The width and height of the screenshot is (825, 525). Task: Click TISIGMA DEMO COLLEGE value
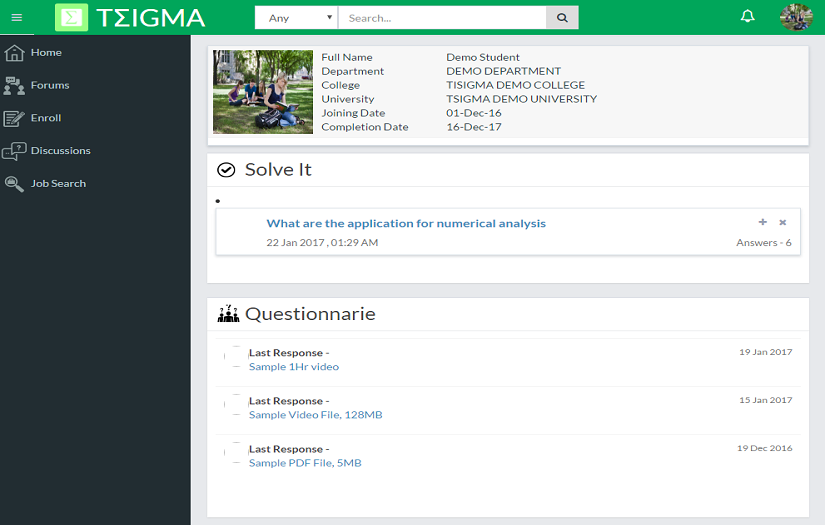(516, 85)
